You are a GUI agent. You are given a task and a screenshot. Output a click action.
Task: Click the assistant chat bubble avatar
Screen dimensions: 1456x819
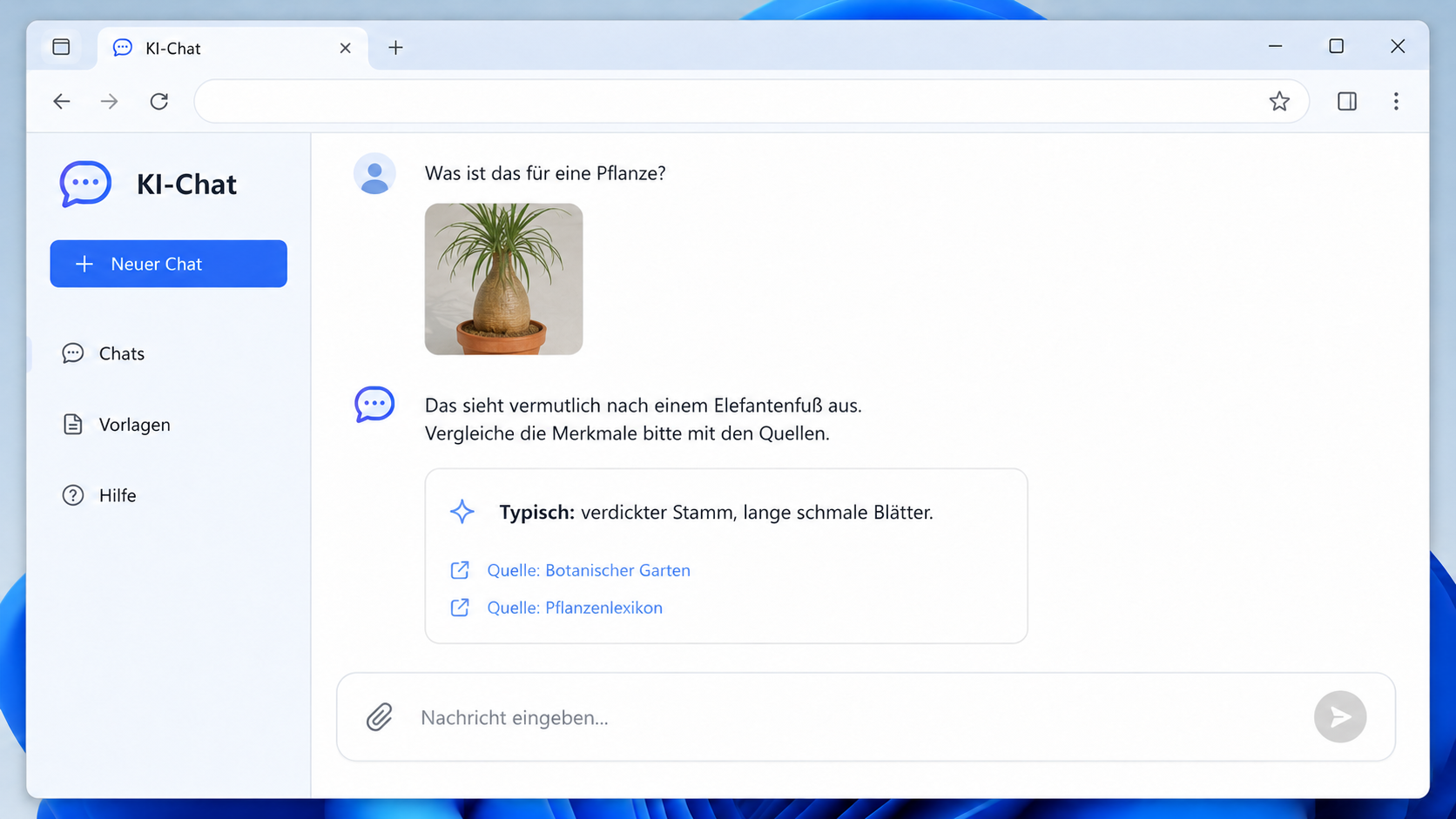click(x=374, y=405)
